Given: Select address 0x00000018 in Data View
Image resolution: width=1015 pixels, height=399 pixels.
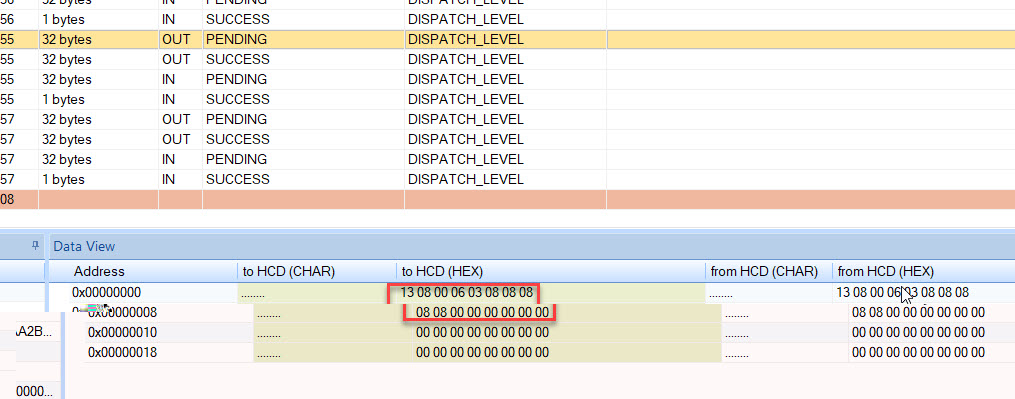Looking at the screenshot, I should 122,353.
